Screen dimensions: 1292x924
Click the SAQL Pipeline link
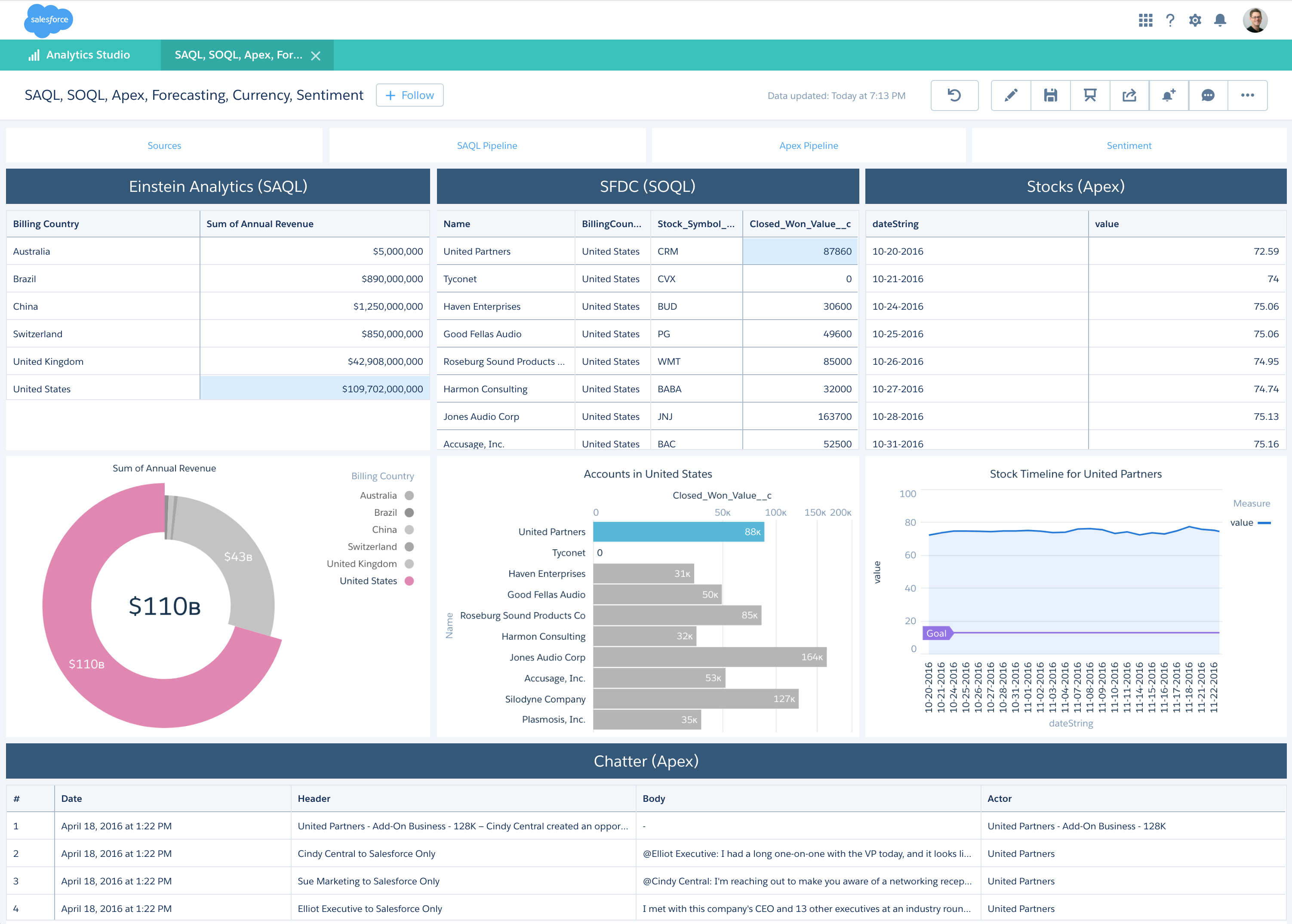tap(487, 146)
